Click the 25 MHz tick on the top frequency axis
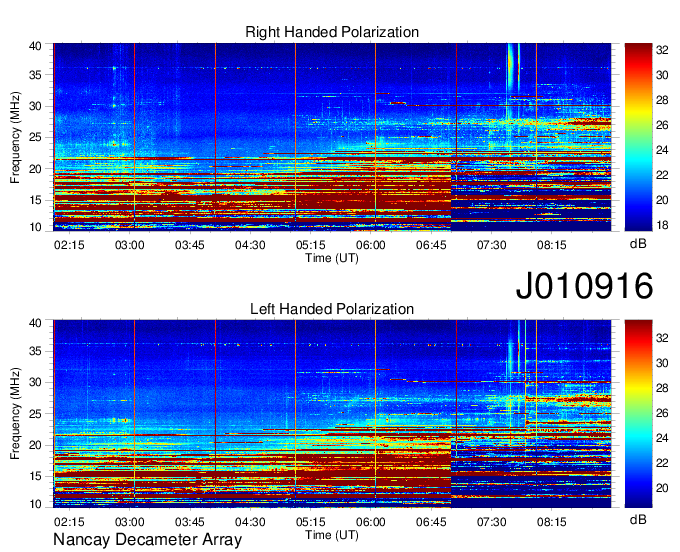The image size is (680, 552). point(35,137)
